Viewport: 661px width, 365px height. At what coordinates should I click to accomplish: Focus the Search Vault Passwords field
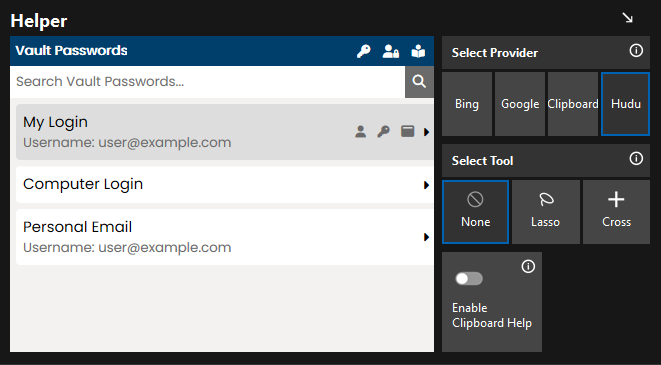207,81
